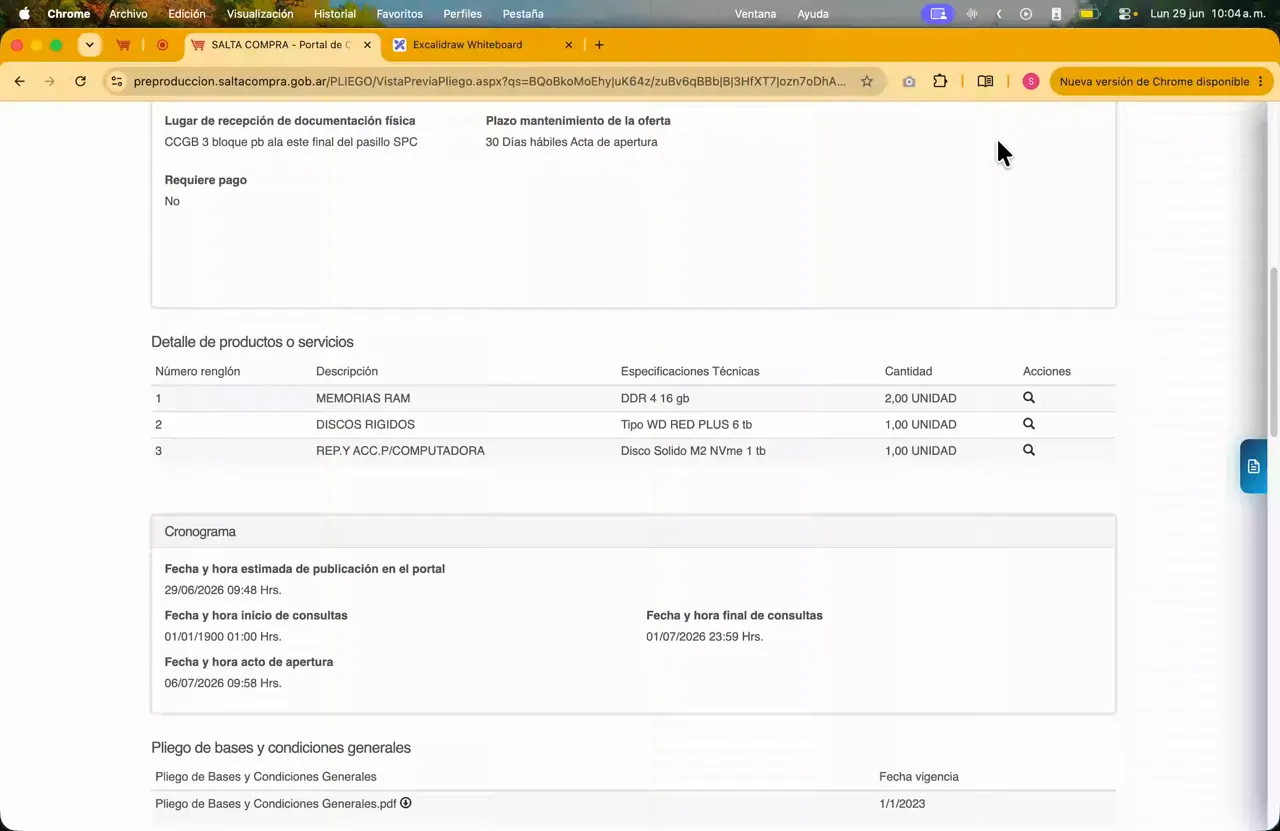Click the page vertical scrollbar
Image resolution: width=1280 pixels, height=831 pixels.
1274,350
